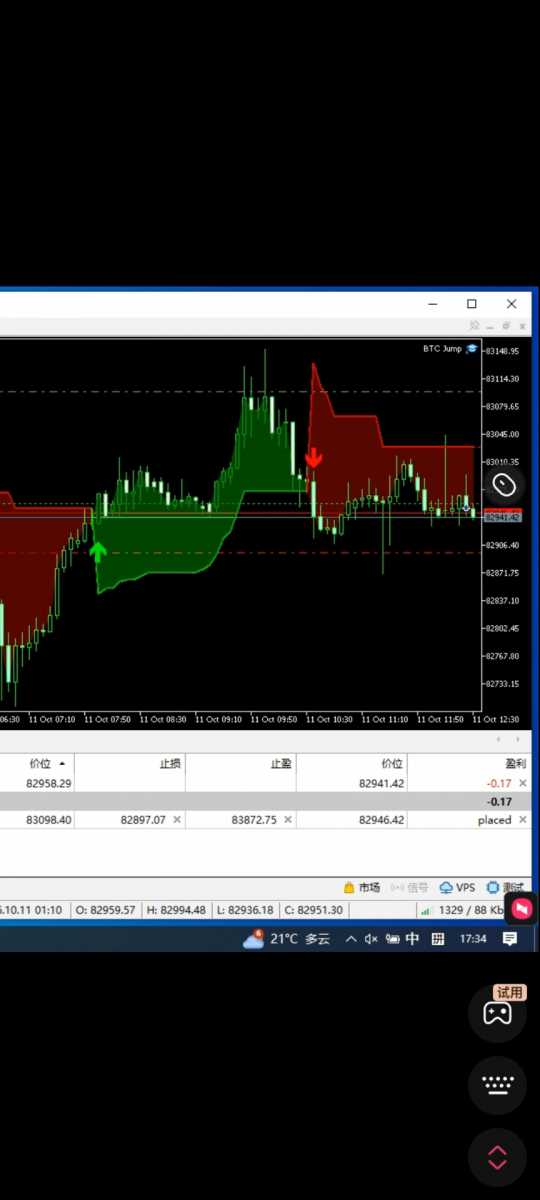The image size is (540, 1200).
Task: Sort by first 价位 column header
Action: (x=40, y=763)
